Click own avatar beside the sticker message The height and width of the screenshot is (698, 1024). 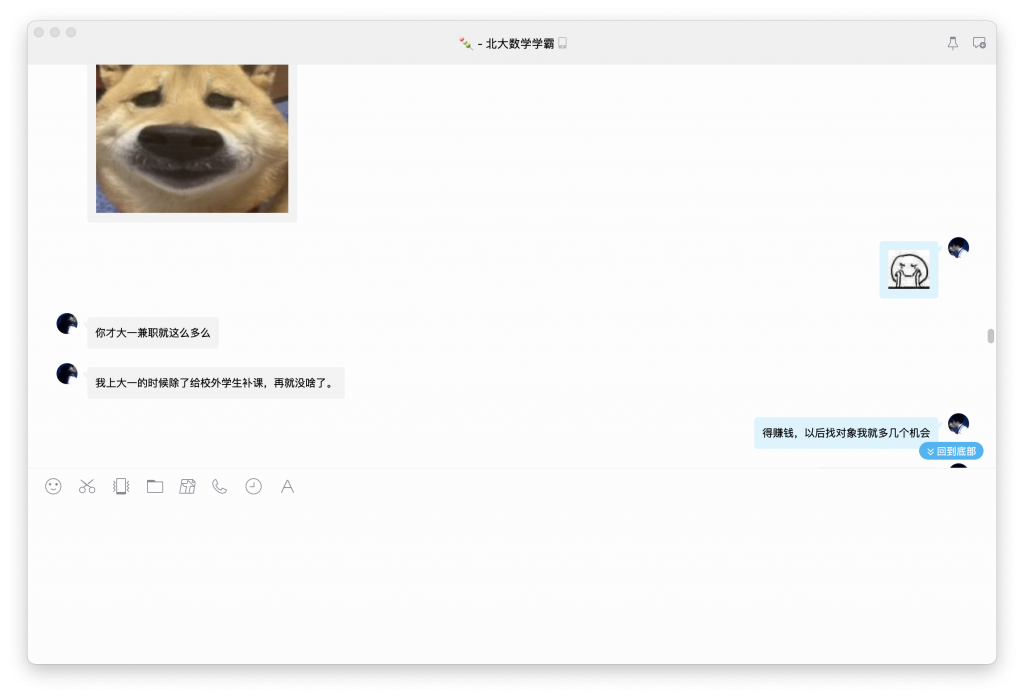[x=958, y=247]
